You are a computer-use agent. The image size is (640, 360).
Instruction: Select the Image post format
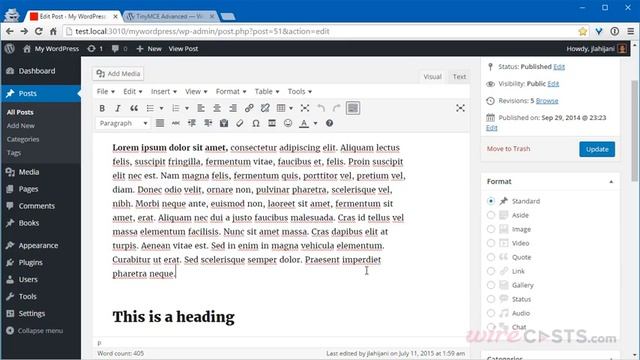click(x=491, y=229)
